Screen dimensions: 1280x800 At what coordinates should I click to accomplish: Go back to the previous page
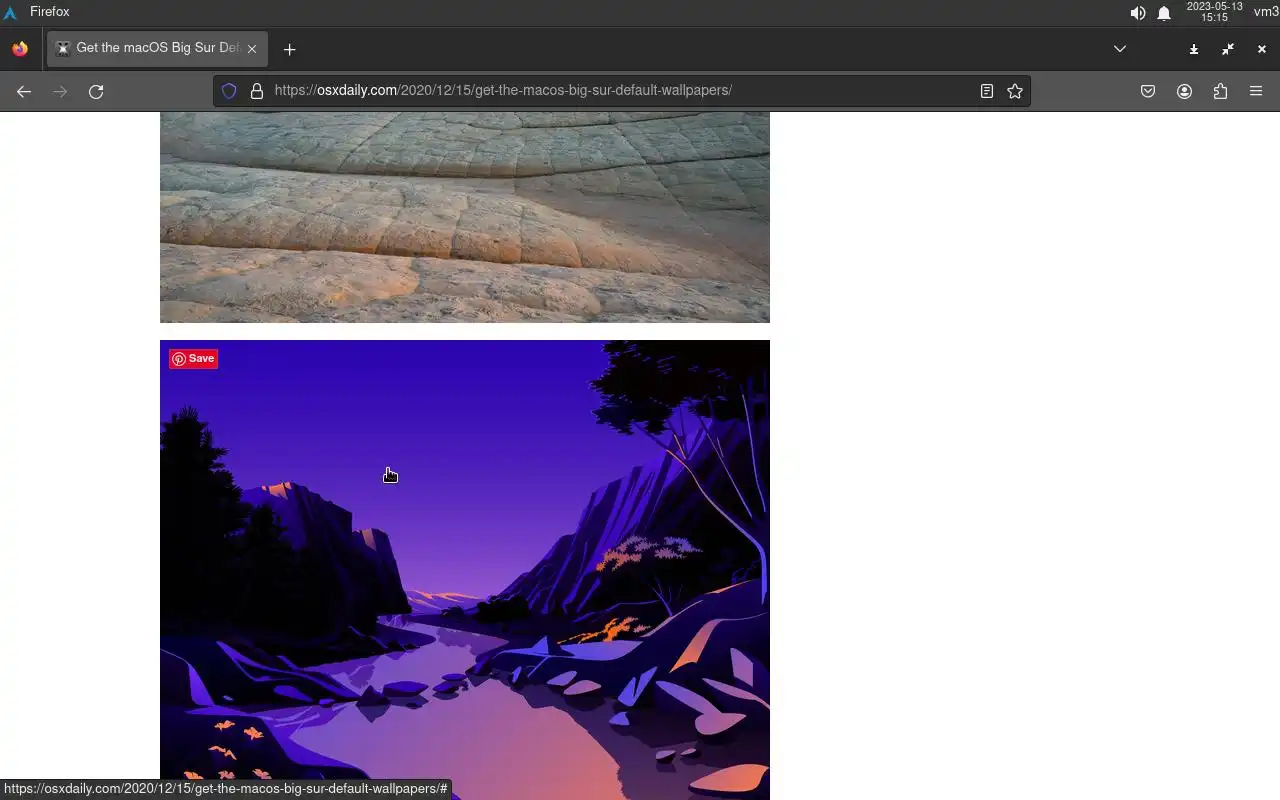[x=24, y=91]
